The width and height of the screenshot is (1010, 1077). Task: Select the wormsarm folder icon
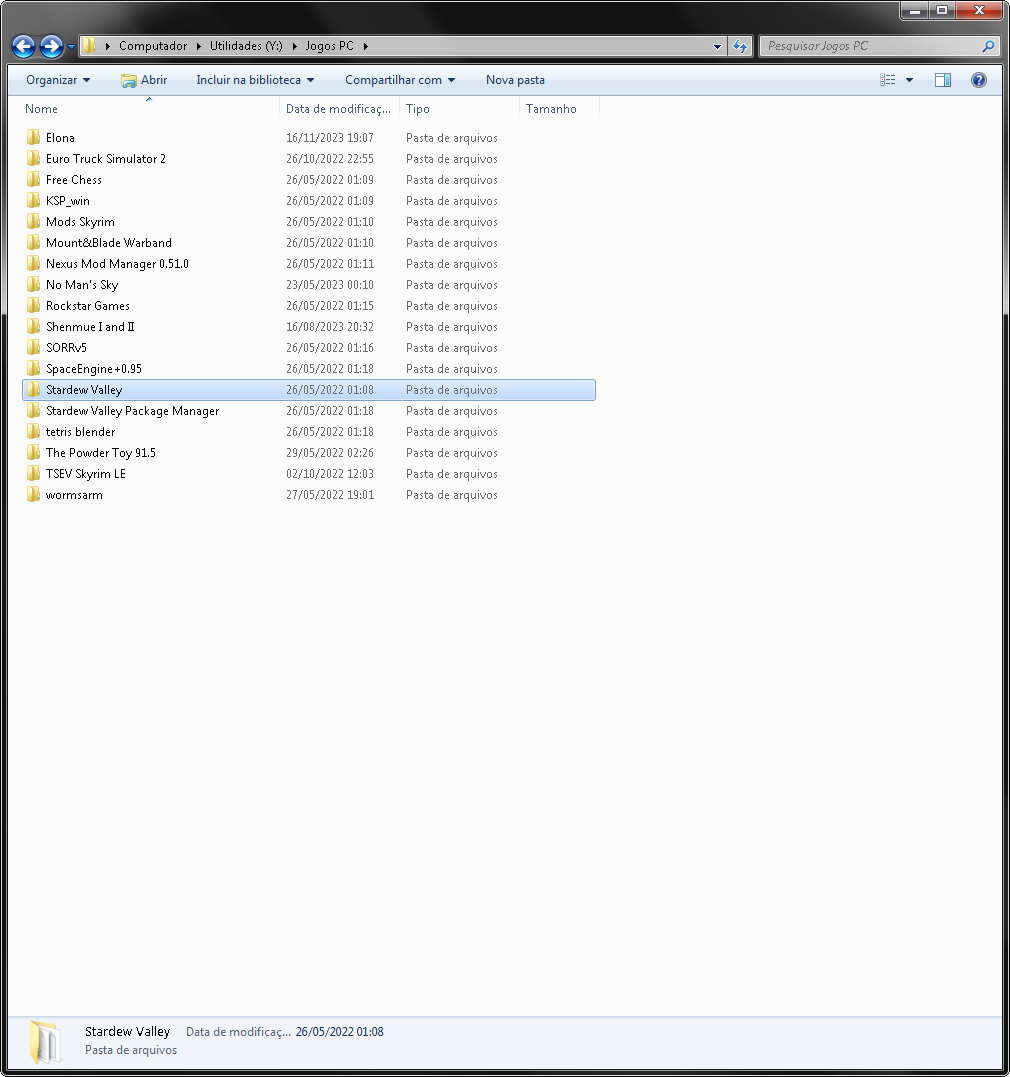[x=33, y=495]
